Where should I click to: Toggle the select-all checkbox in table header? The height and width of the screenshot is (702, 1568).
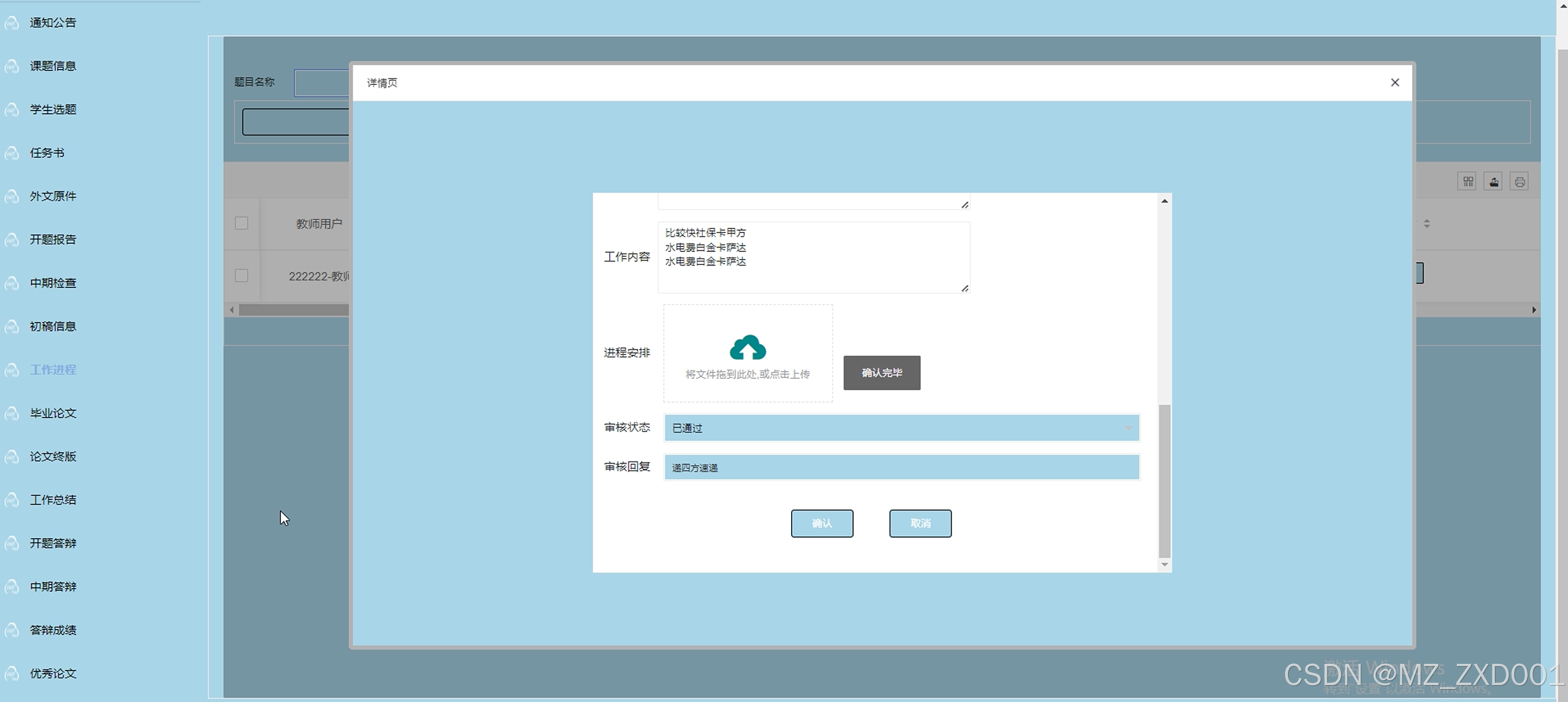point(242,223)
